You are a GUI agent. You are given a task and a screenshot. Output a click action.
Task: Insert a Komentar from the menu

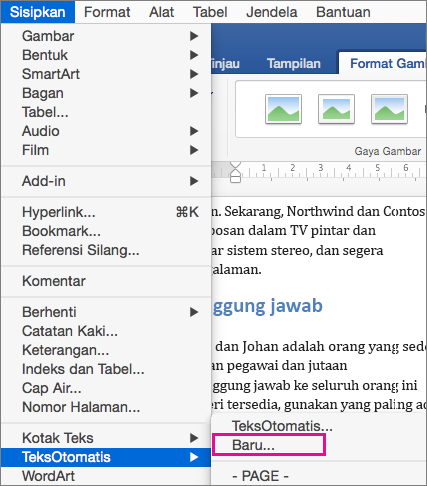click(x=106, y=281)
